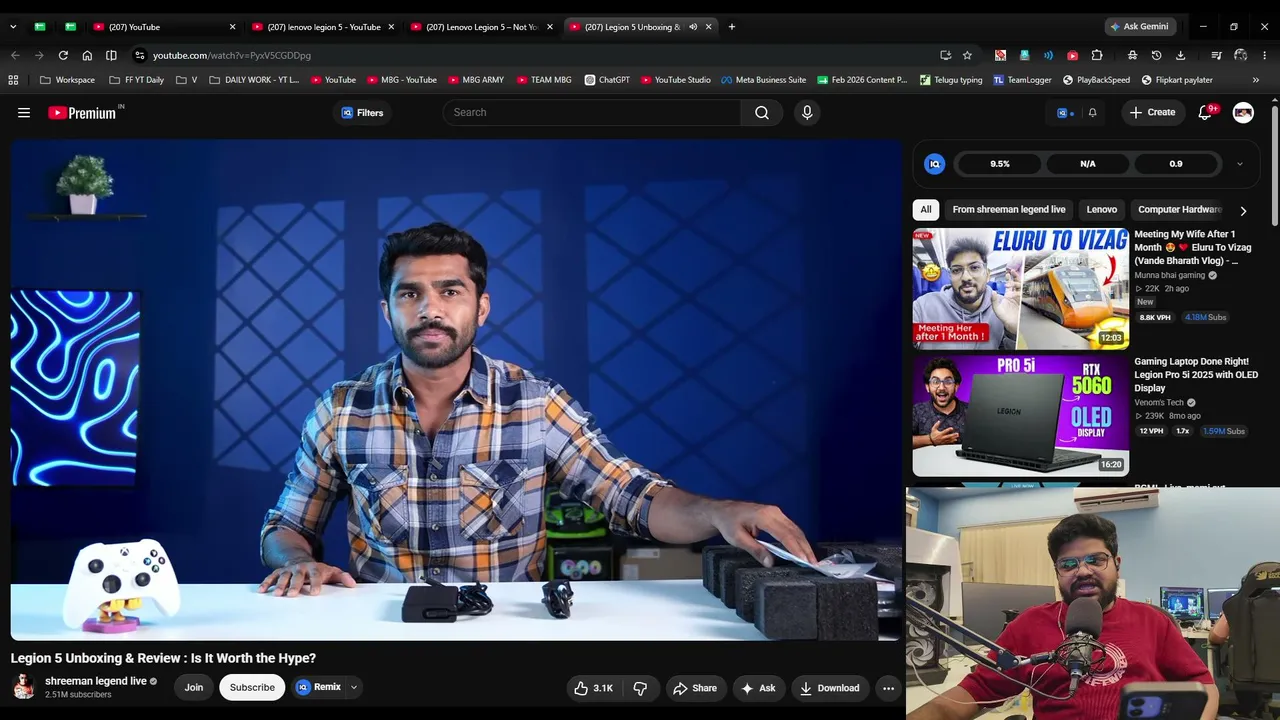Open the Flipkart paylater bookmark
The image size is (1280, 720).
click(1177, 80)
